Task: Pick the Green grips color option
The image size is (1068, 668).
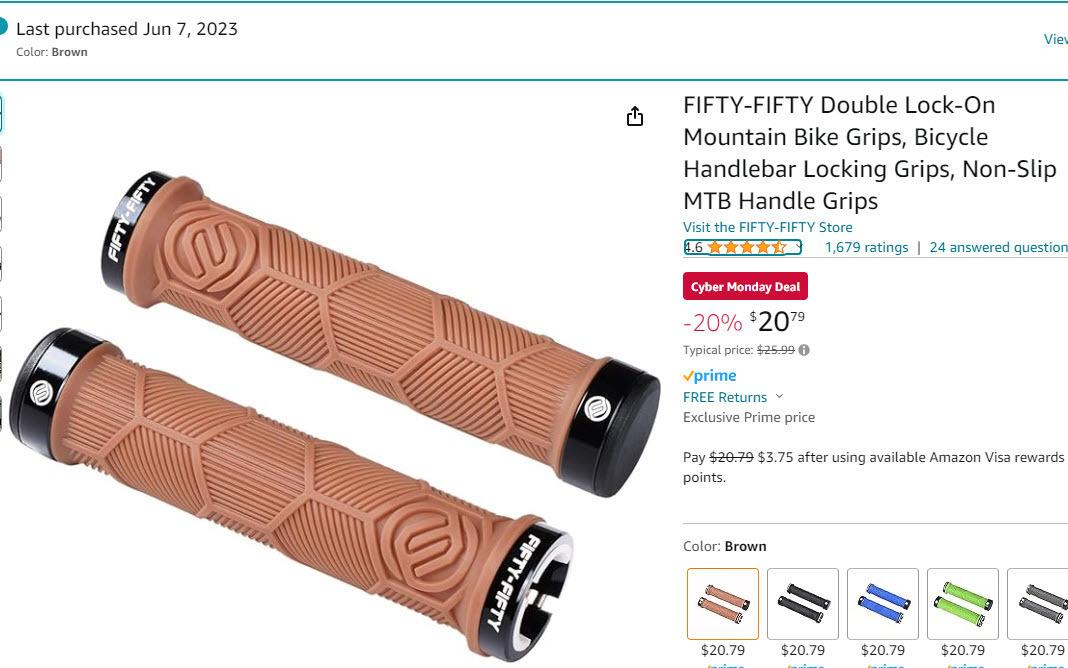Action: pos(962,604)
